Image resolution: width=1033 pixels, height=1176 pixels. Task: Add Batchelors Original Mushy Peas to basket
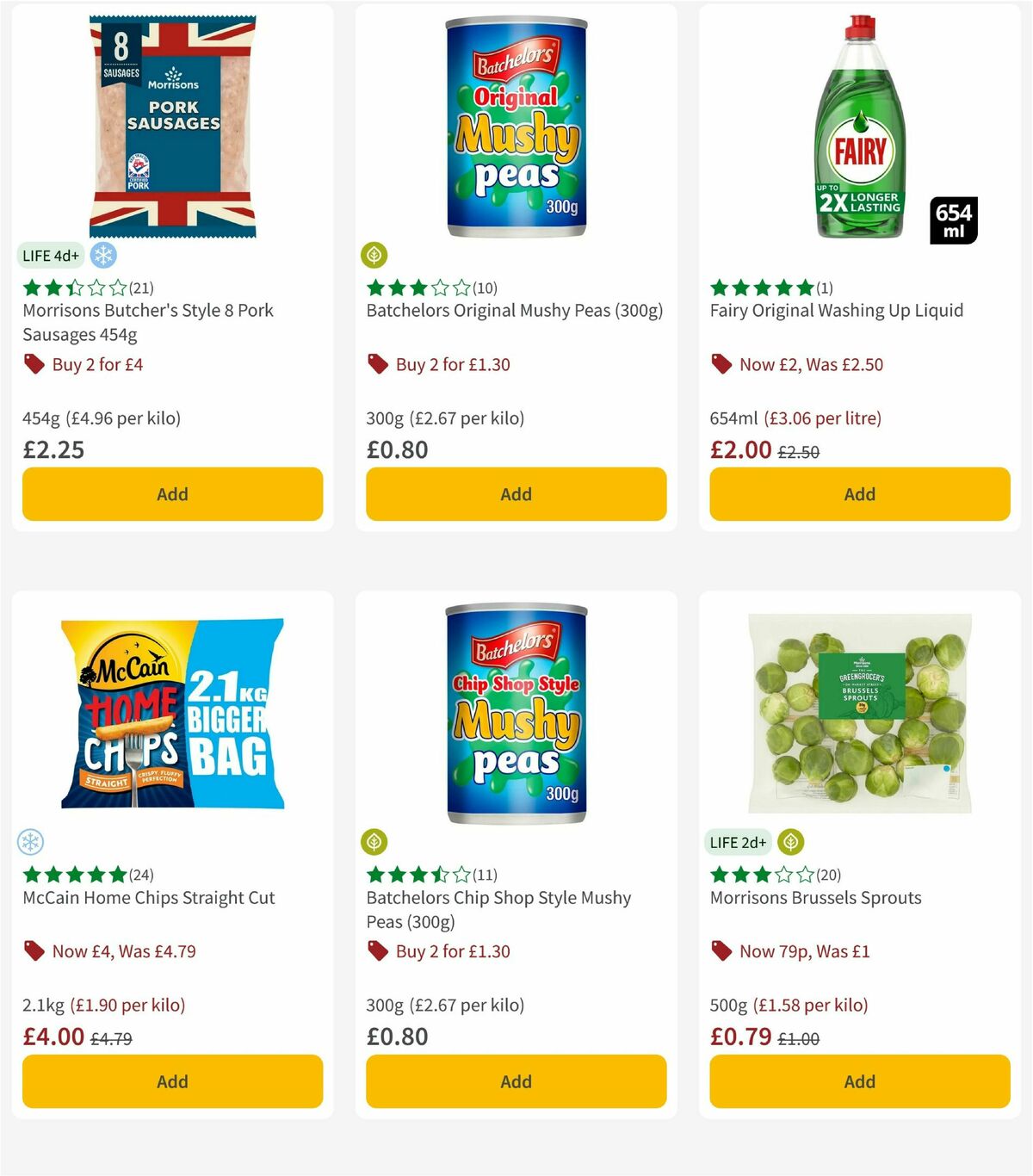pyautogui.click(x=515, y=494)
